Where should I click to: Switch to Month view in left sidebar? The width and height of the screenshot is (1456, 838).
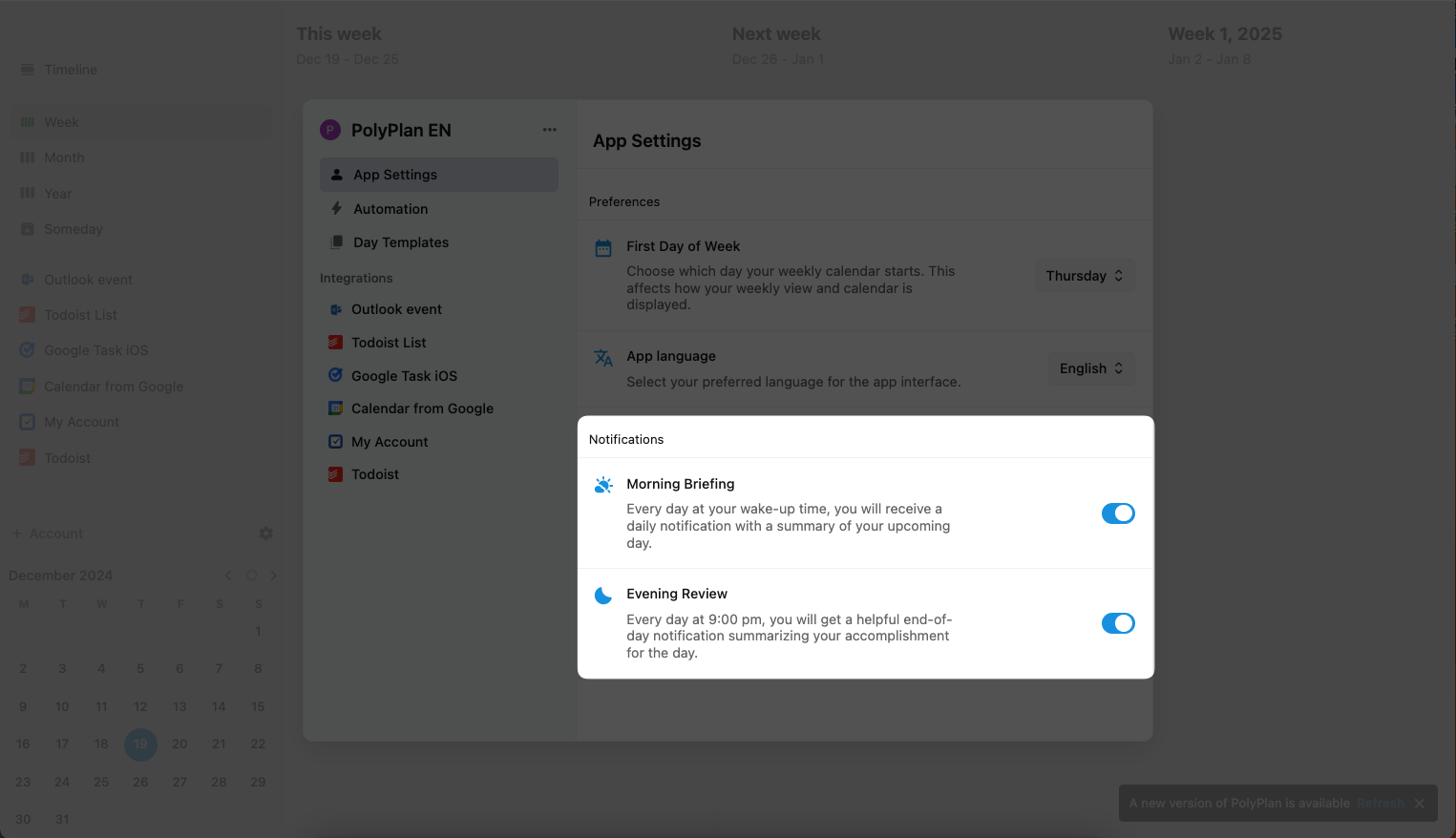64,157
